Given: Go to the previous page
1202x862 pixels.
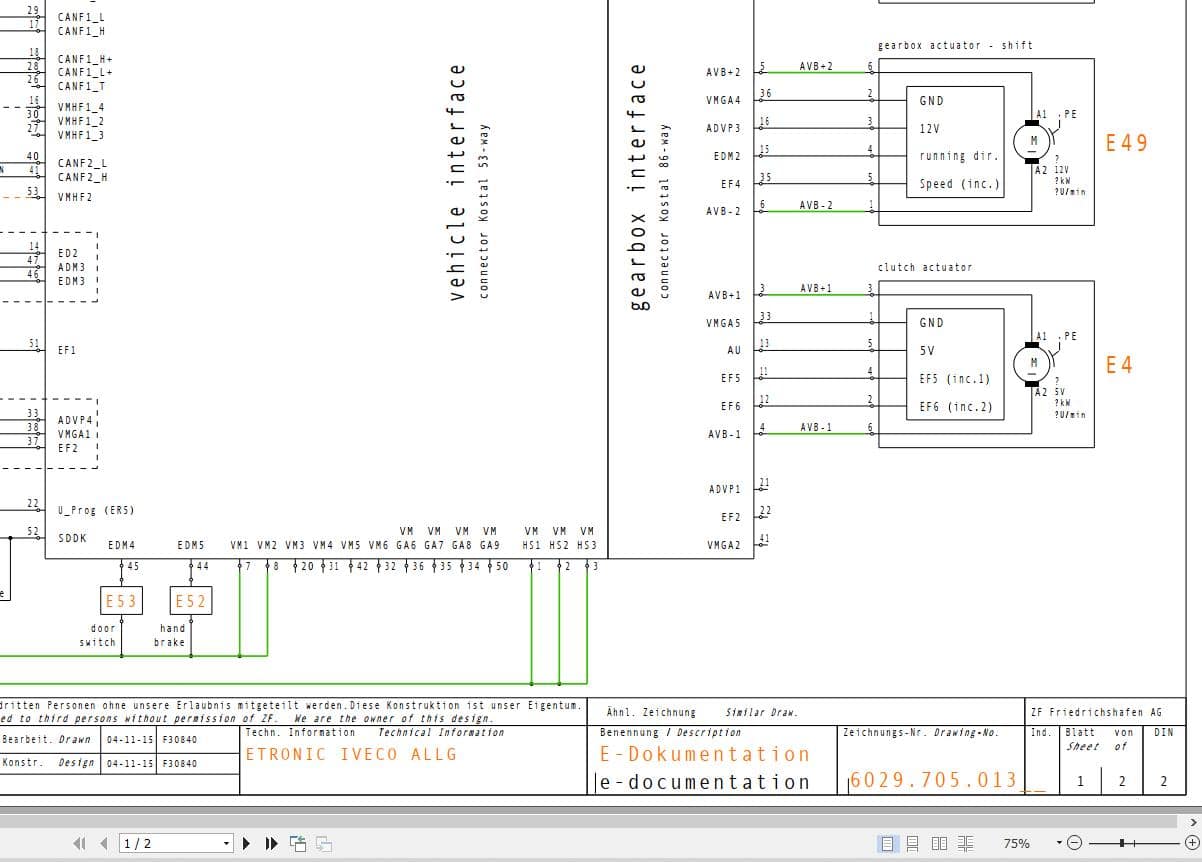Looking at the screenshot, I should pyautogui.click(x=104, y=844).
